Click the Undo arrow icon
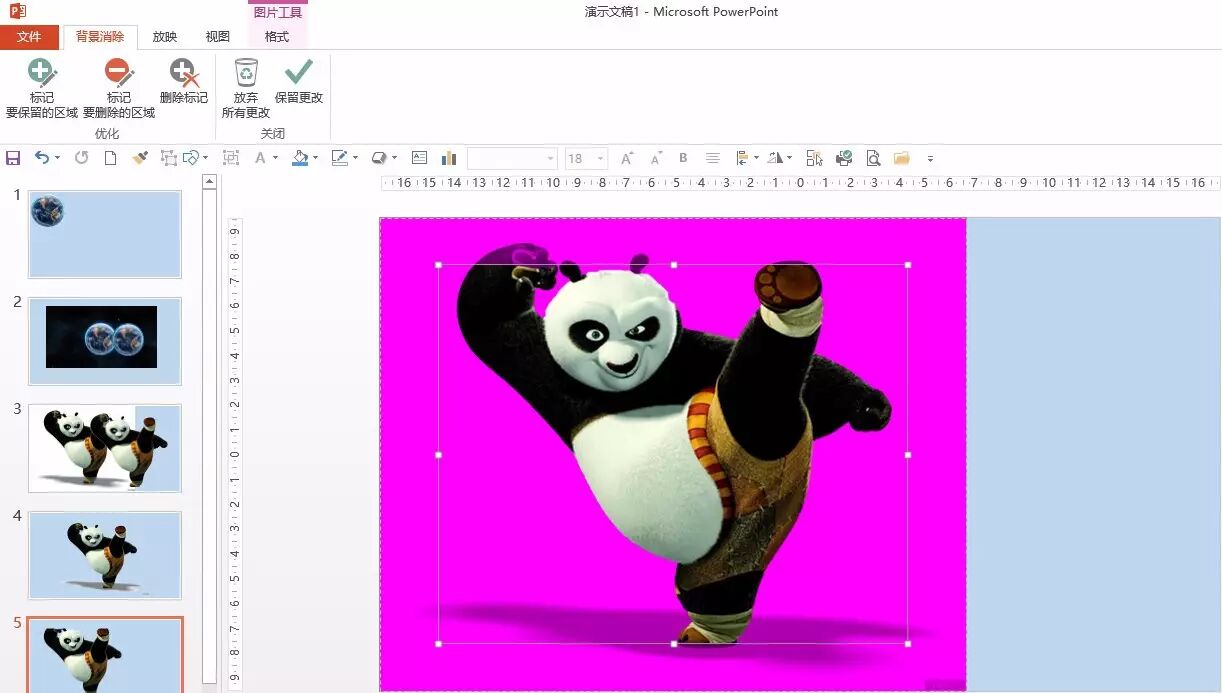Viewport: 1222px width, 693px height. (42, 158)
